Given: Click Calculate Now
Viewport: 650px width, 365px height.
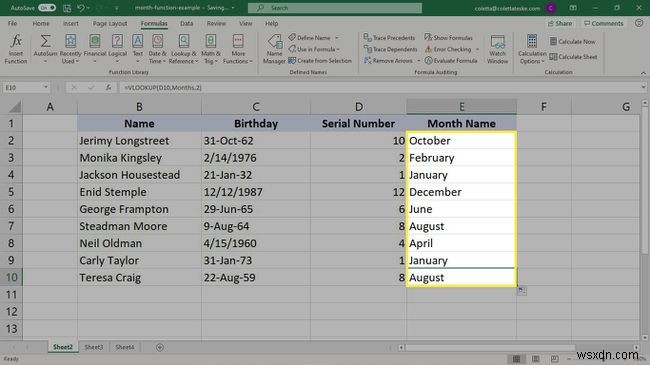Looking at the screenshot, I should pyautogui.click(x=572, y=41).
